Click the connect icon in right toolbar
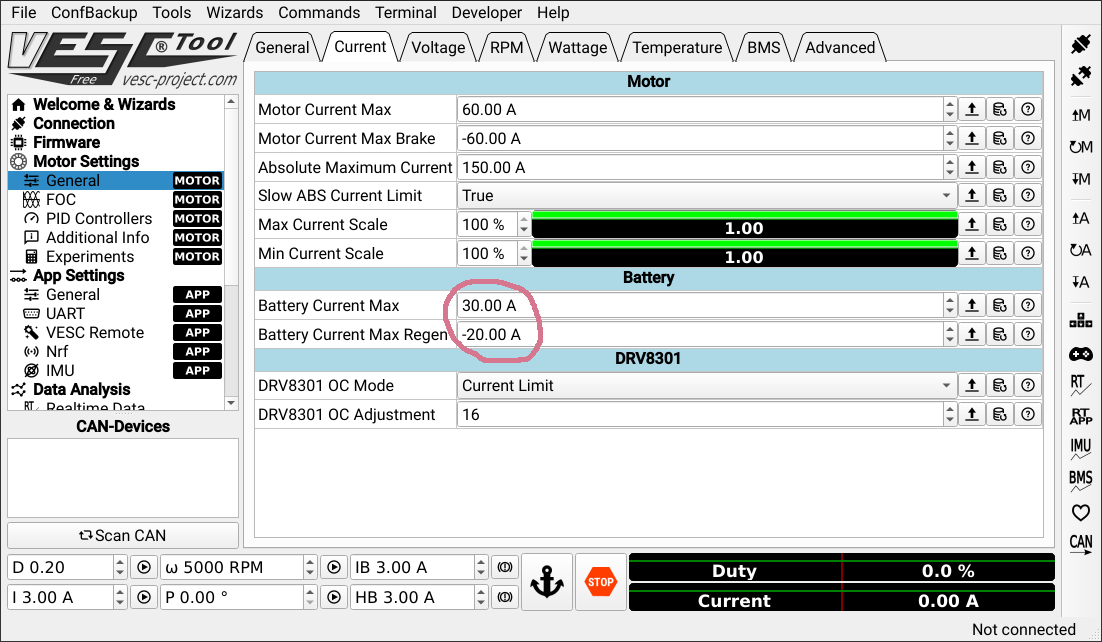Screen dimensions: 1102x642 pyautogui.click(x=1080, y=44)
